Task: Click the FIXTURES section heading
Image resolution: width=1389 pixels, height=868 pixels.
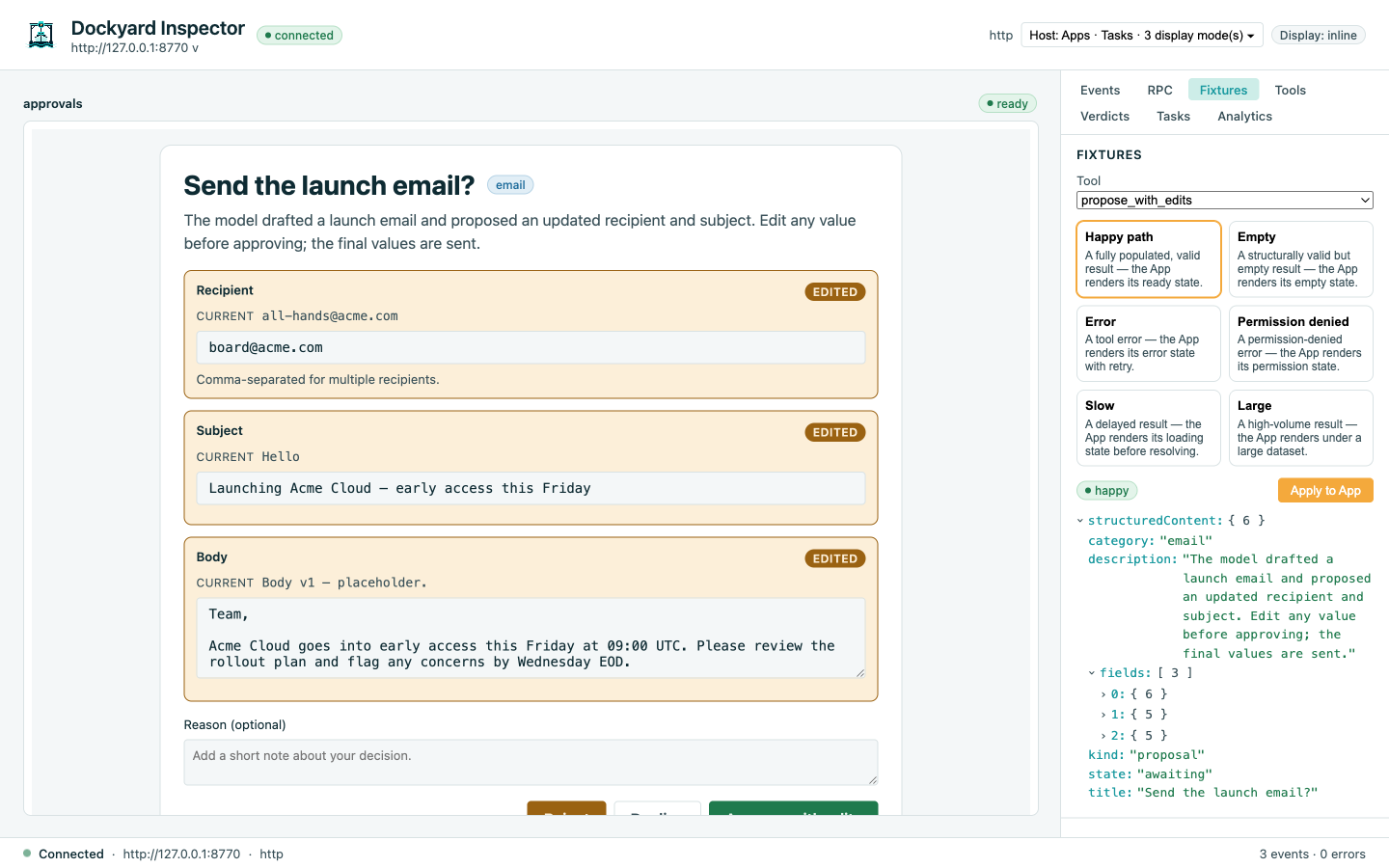Action: coord(1109,155)
